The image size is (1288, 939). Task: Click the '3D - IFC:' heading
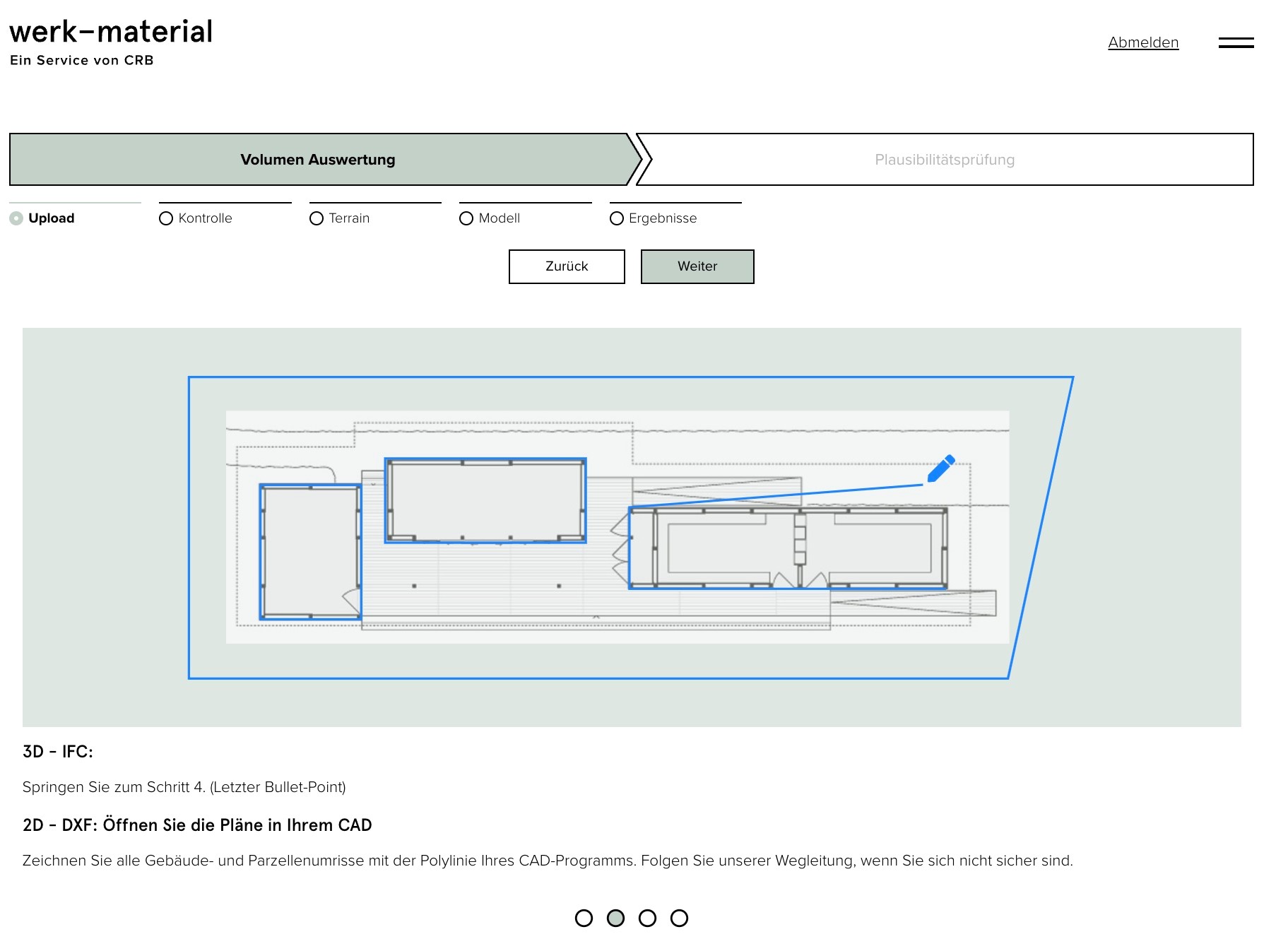click(58, 752)
